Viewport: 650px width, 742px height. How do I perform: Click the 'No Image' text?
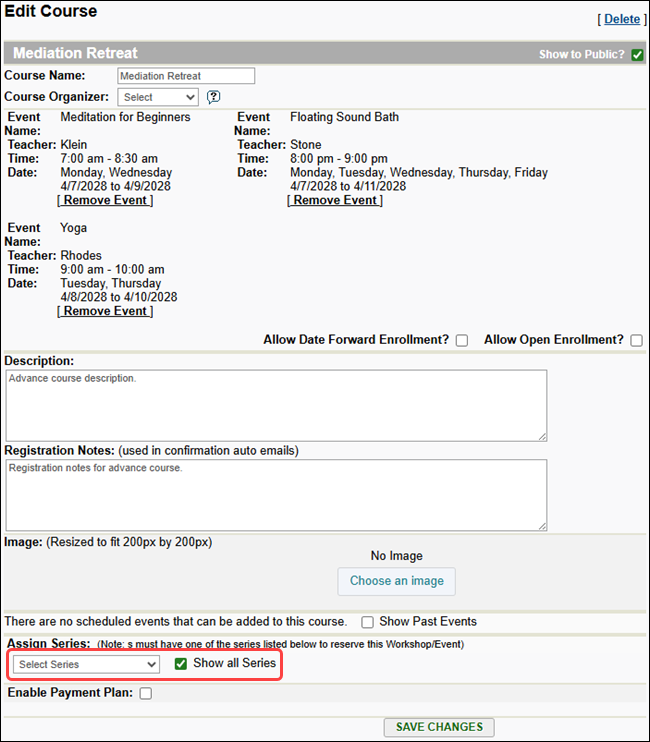396,556
